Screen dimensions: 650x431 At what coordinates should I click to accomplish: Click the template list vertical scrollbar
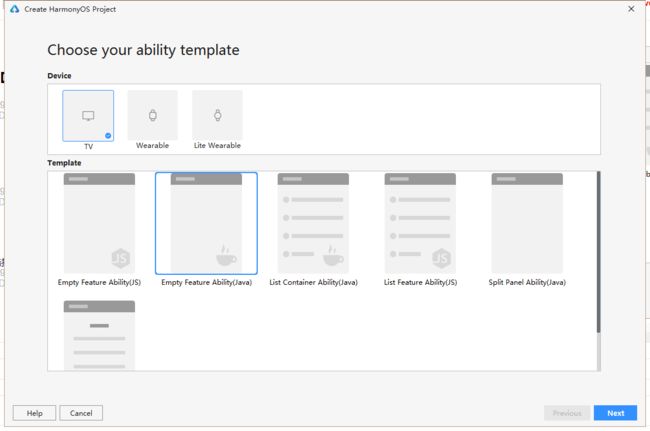[x=599, y=252]
